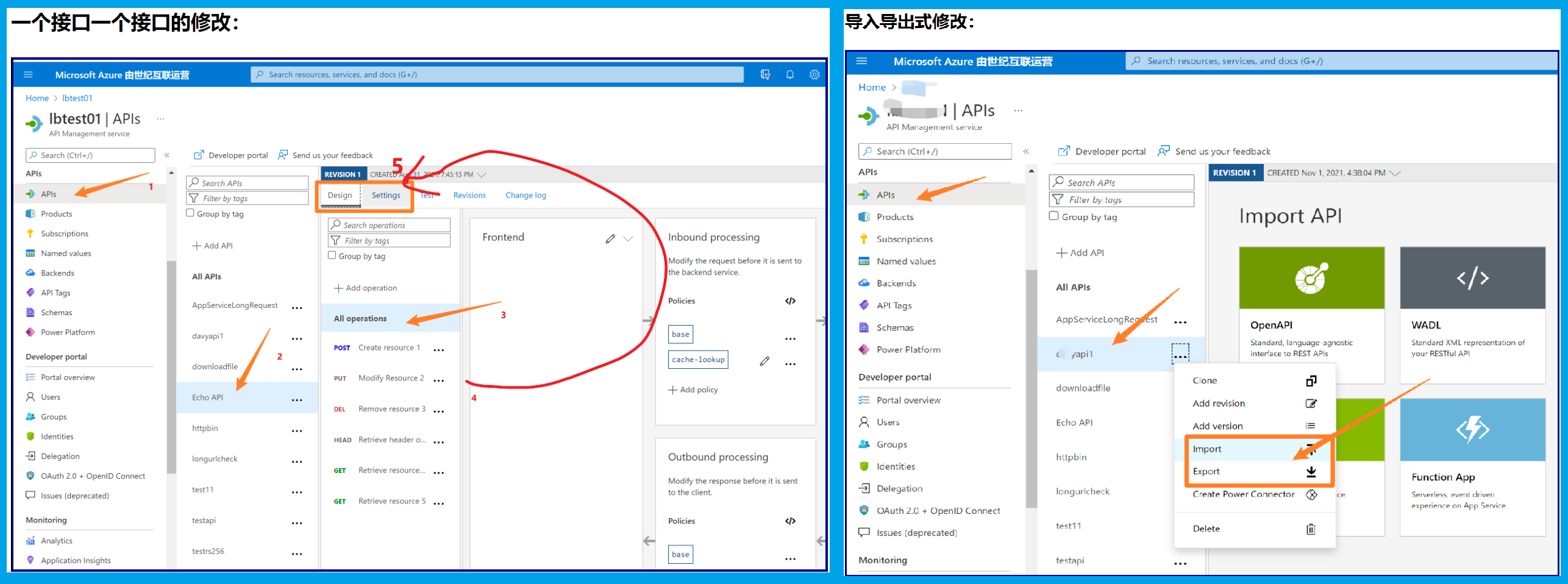The height and width of the screenshot is (584, 1568).
Task: Switch to the Settings tab
Action: pyautogui.click(x=386, y=195)
